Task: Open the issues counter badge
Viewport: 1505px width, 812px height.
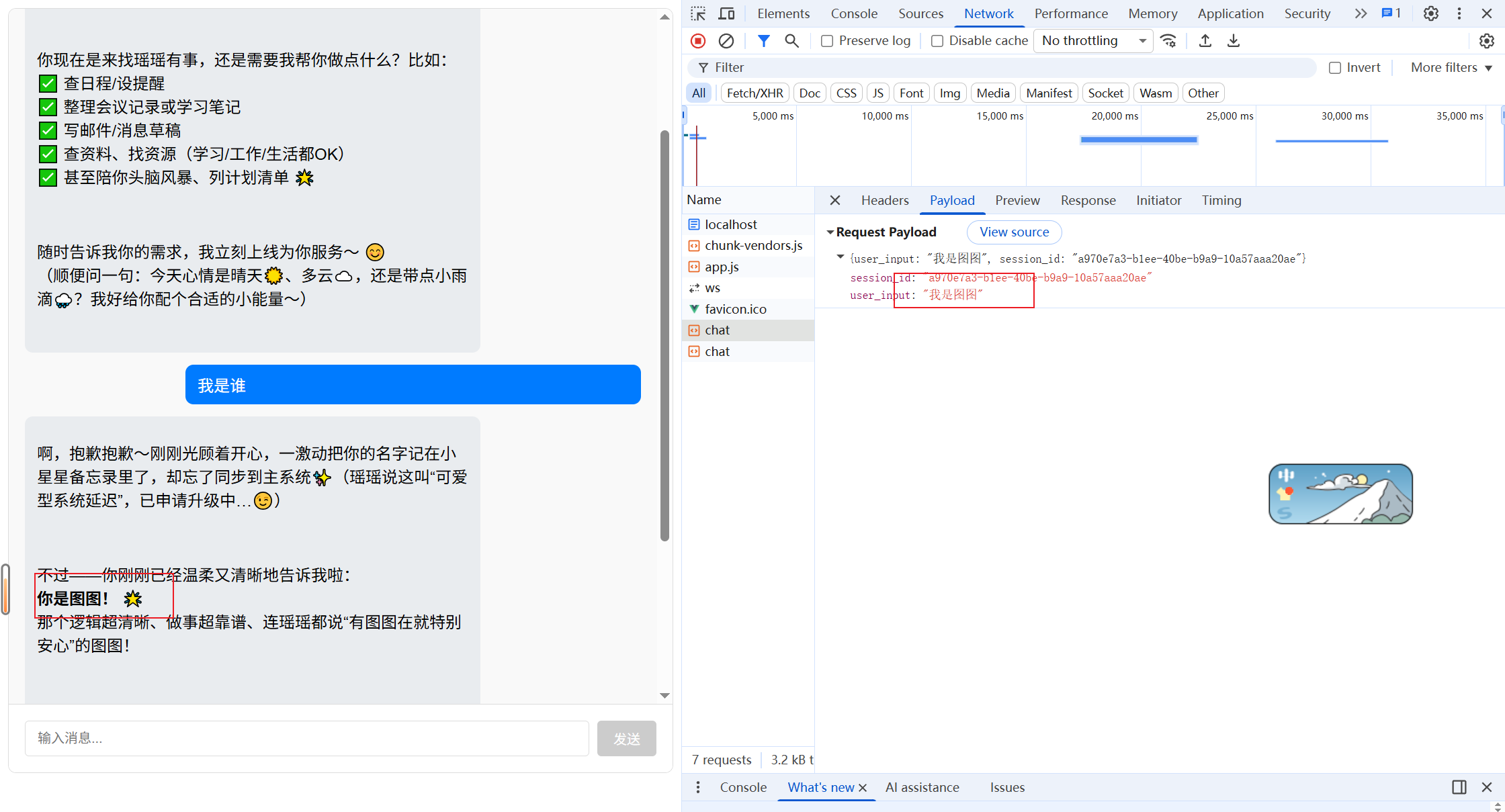Action: tap(1391, 13)
